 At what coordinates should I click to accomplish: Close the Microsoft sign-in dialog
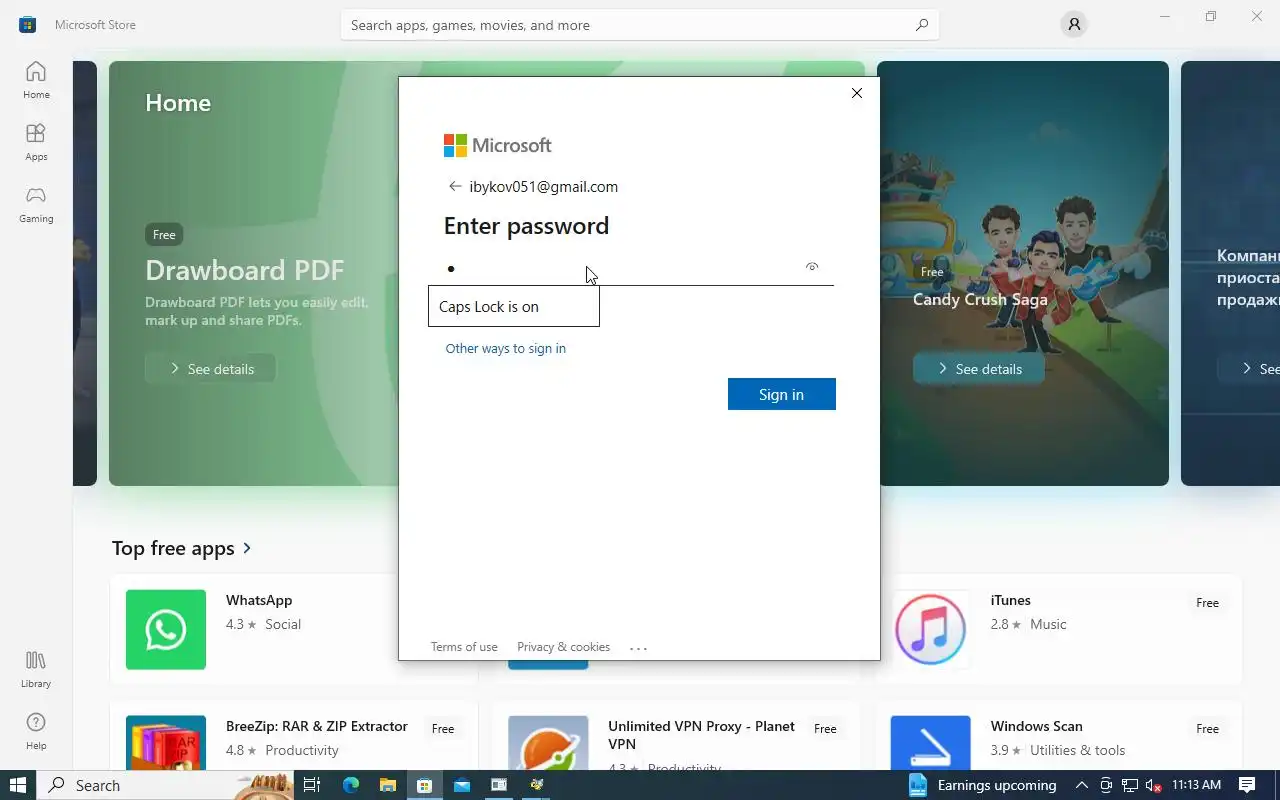pyautogui.click(x=856, y=93)
